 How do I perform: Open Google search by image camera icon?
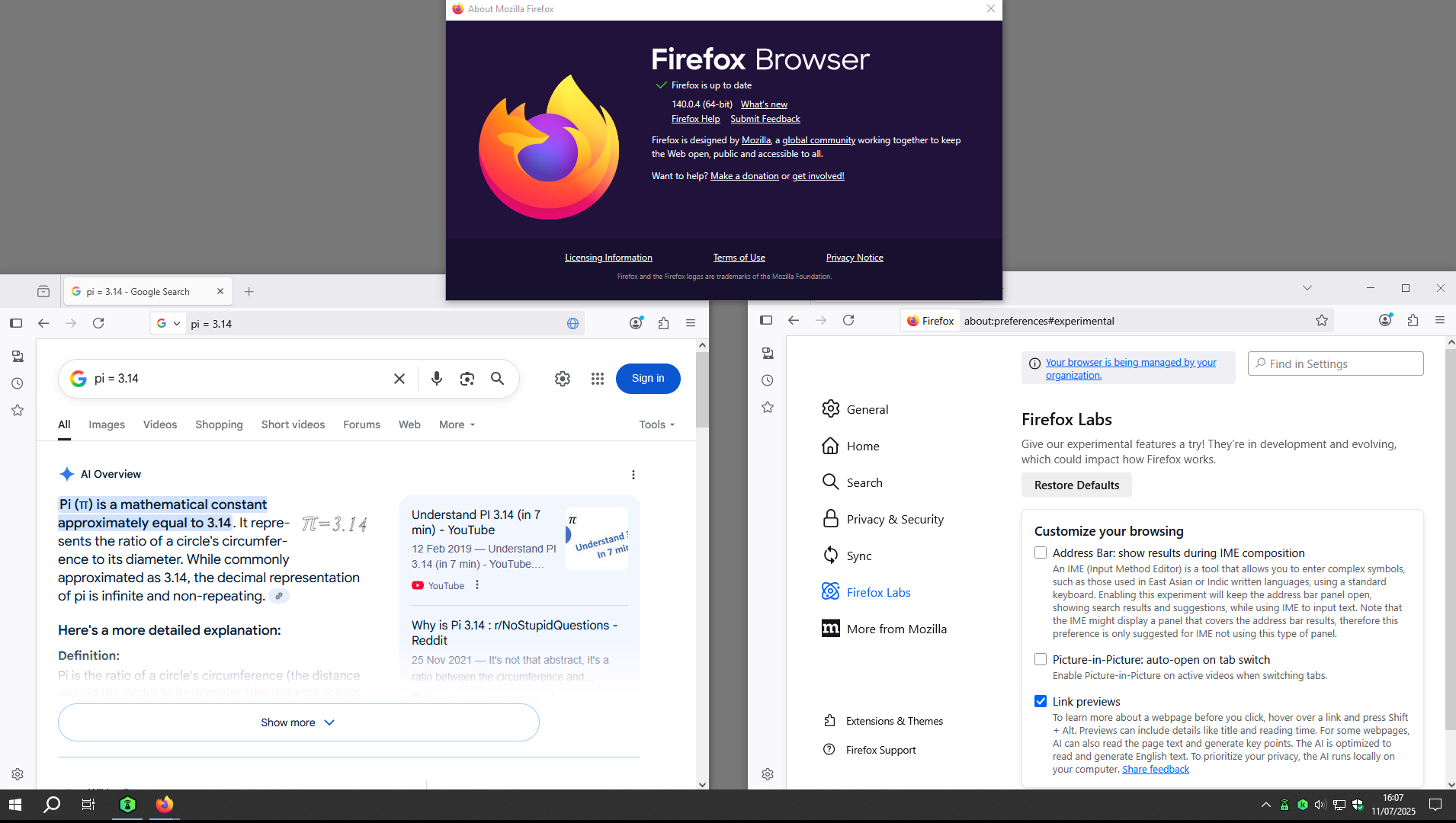pyautogui.click(x=467, y=379)
